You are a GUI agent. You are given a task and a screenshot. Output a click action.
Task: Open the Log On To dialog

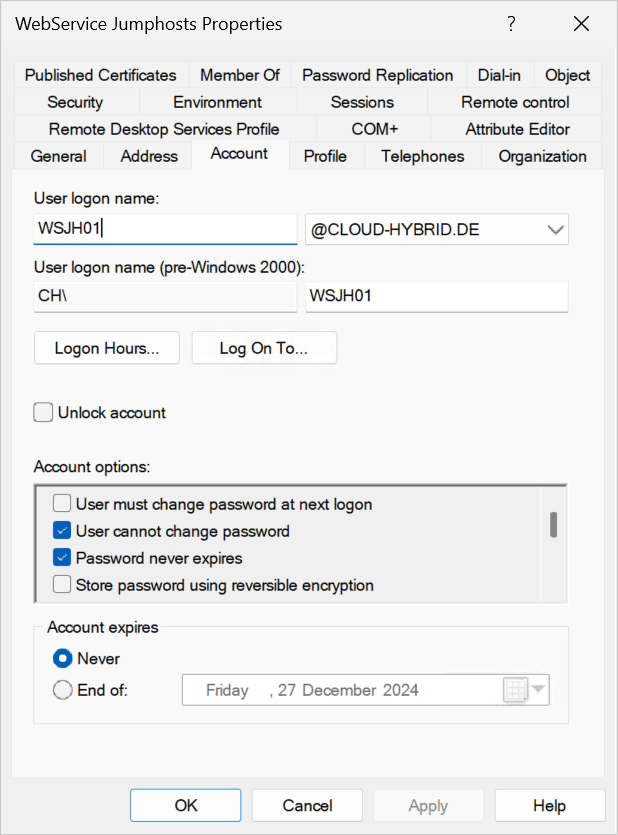coord(264,348)
